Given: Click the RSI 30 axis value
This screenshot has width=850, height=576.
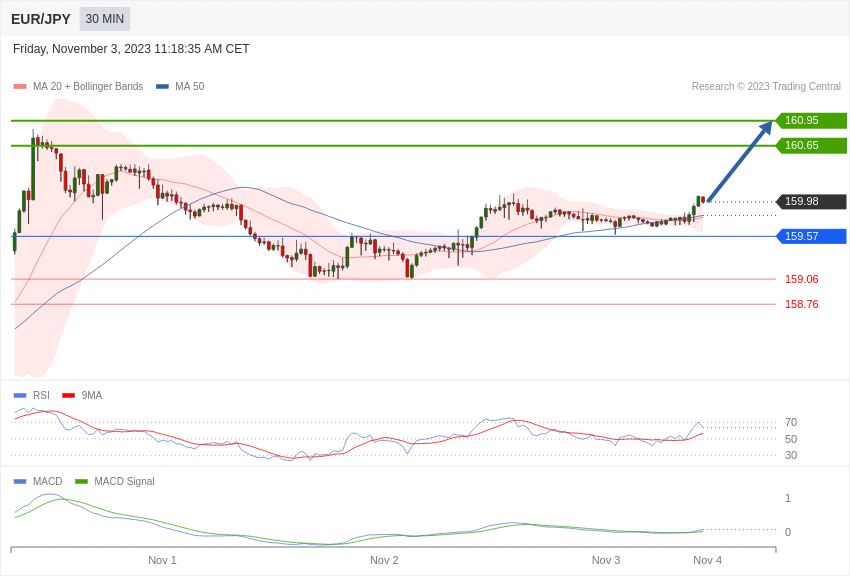Looking at the screenshot, I should coord(791,455).
